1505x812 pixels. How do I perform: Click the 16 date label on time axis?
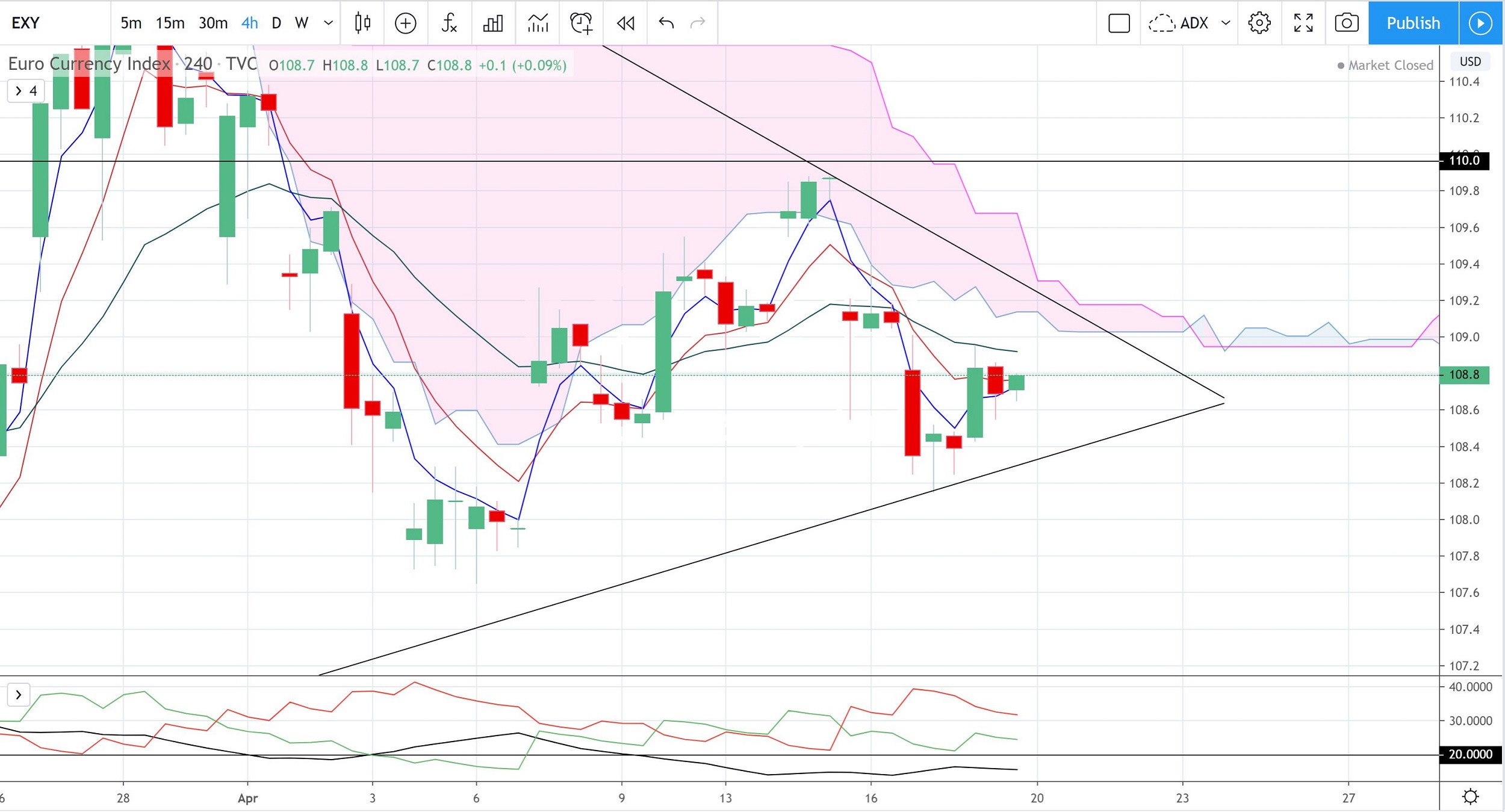click(871, 798)
